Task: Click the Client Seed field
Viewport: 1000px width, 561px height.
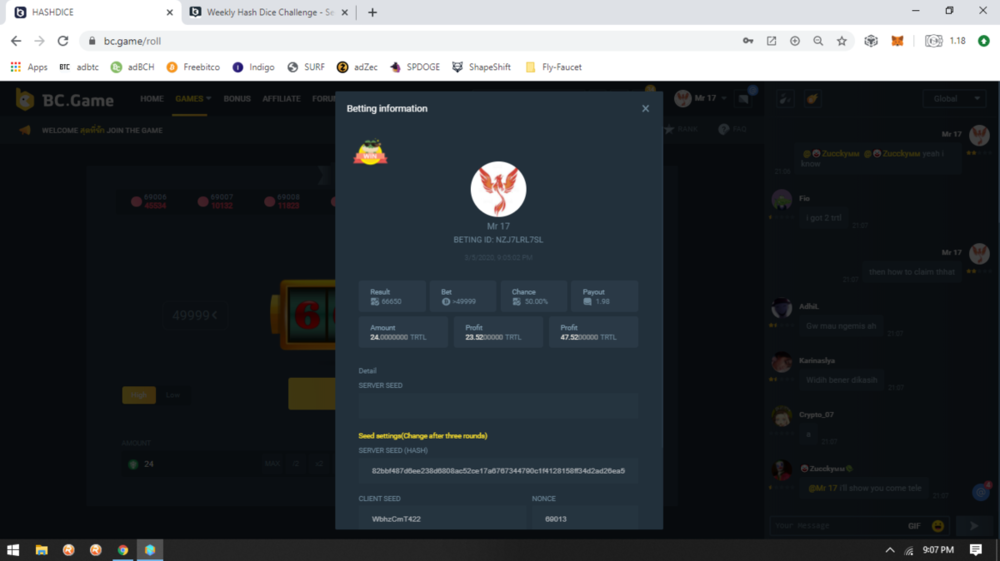Action: tap(442, 519)
